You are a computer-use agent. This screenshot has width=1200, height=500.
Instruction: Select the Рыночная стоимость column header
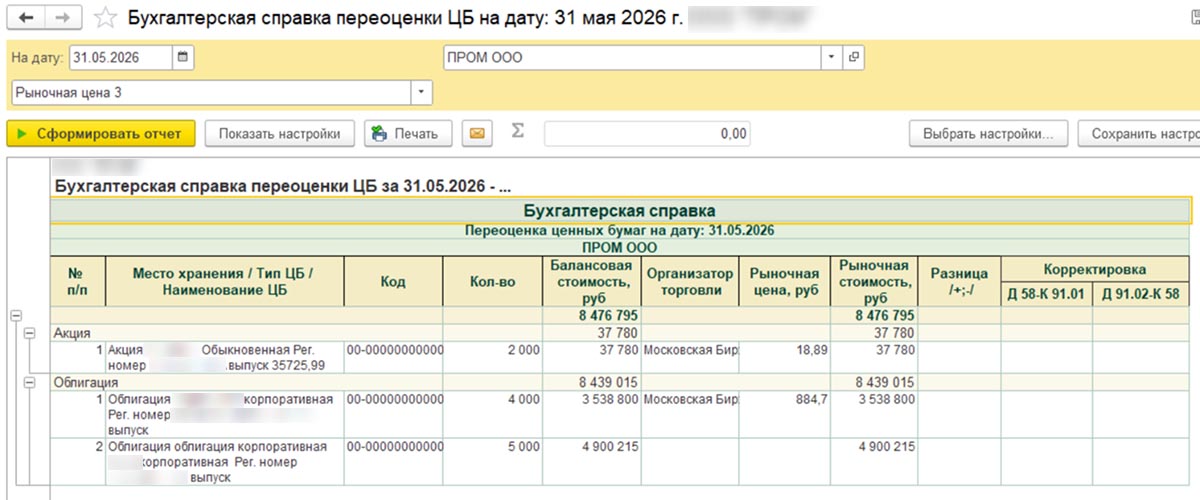coord(875,283)
